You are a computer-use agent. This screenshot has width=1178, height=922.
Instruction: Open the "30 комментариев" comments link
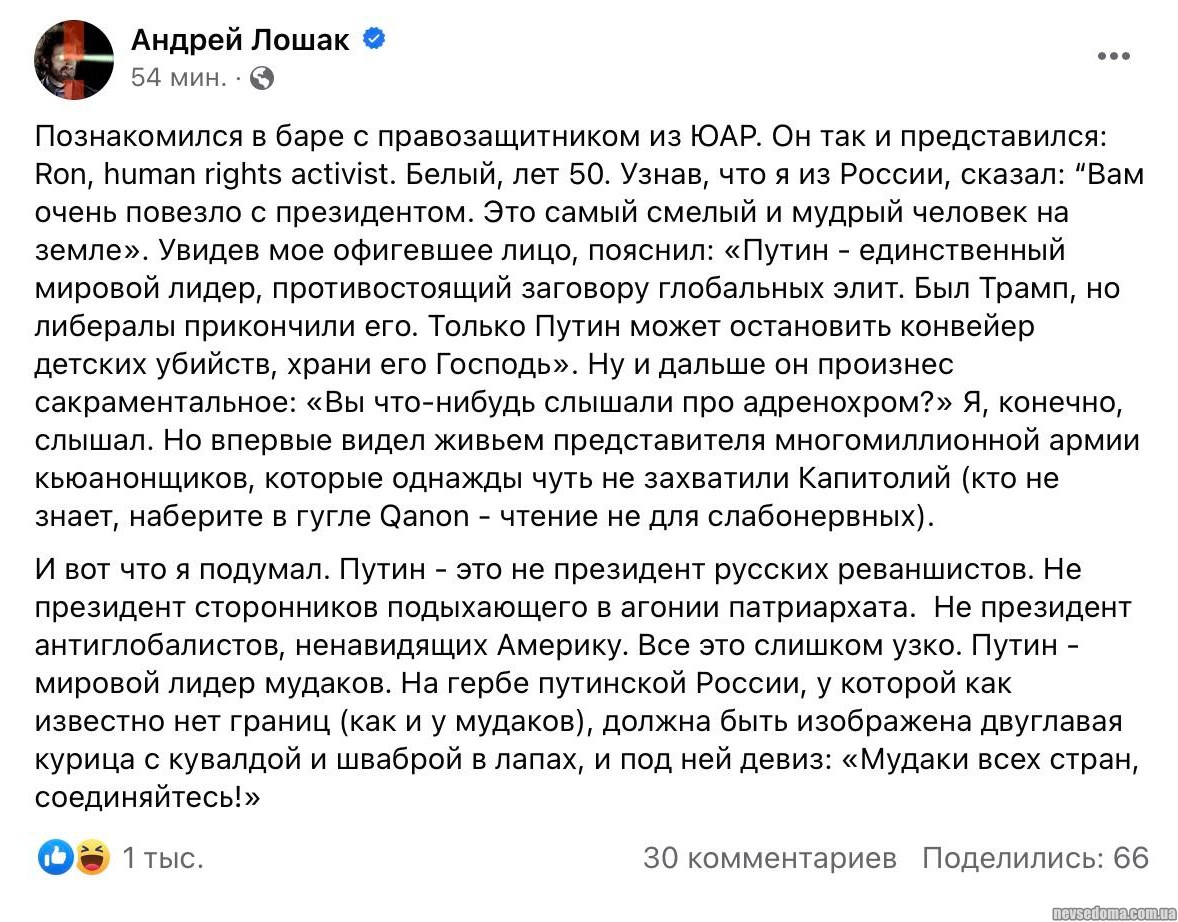pos(769,858)
